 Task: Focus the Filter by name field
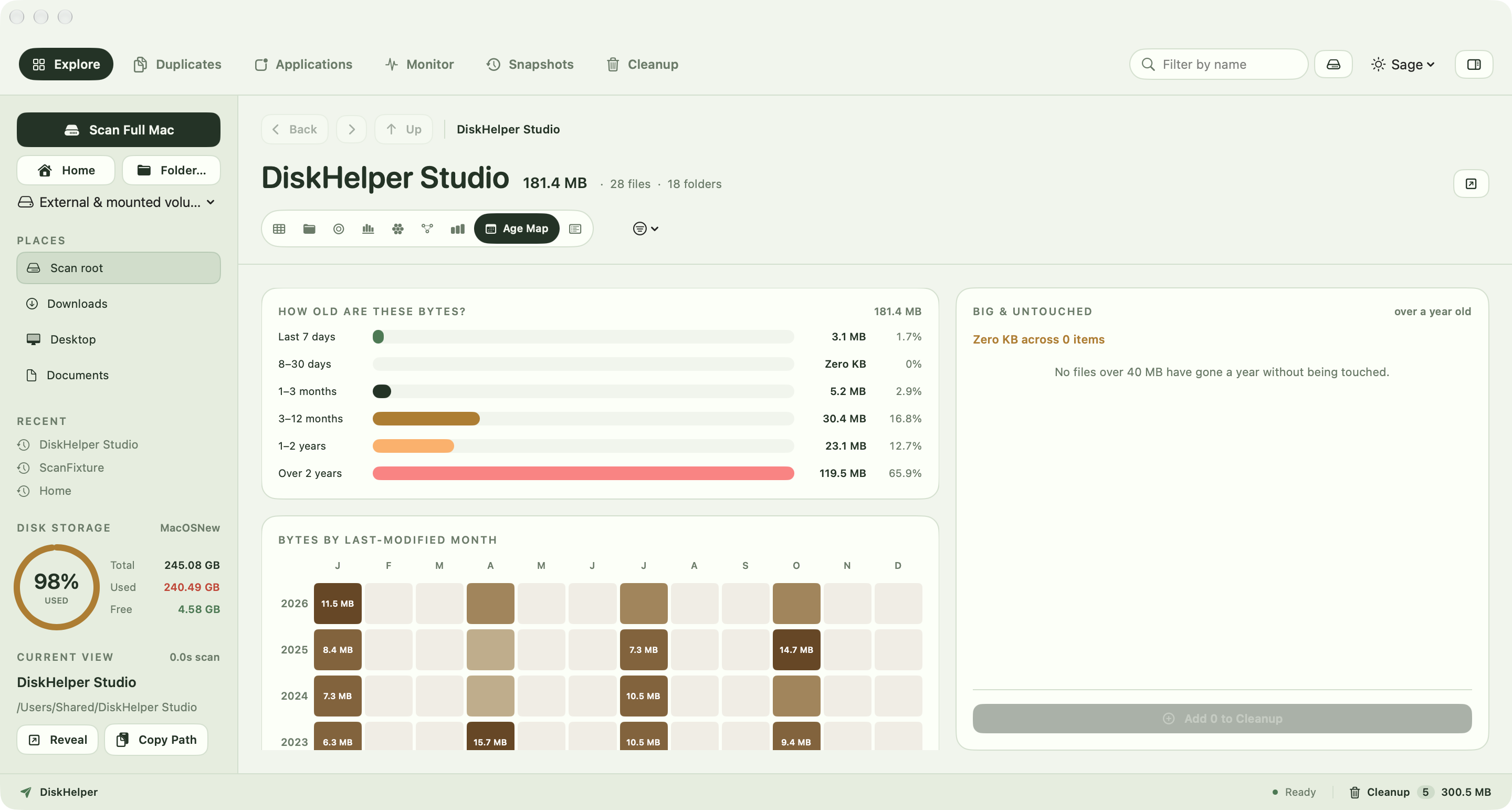pos(1219,64)
